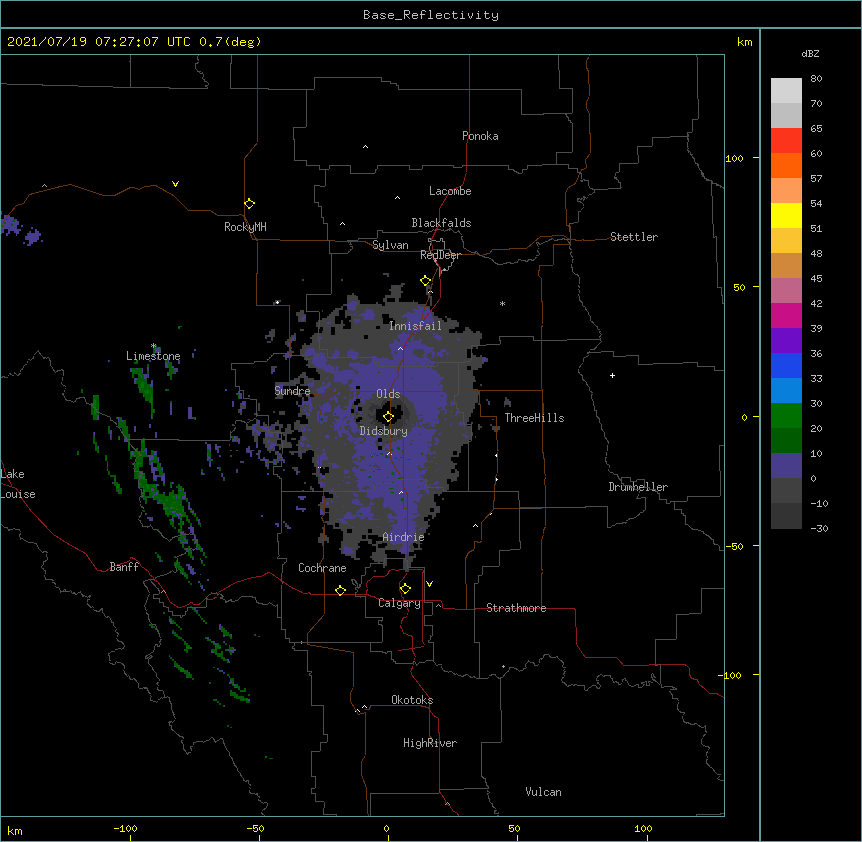The height and width of the screenshot is (842, 862).
Task: Click the Cochrane label
Action: (x=322, y=568)
